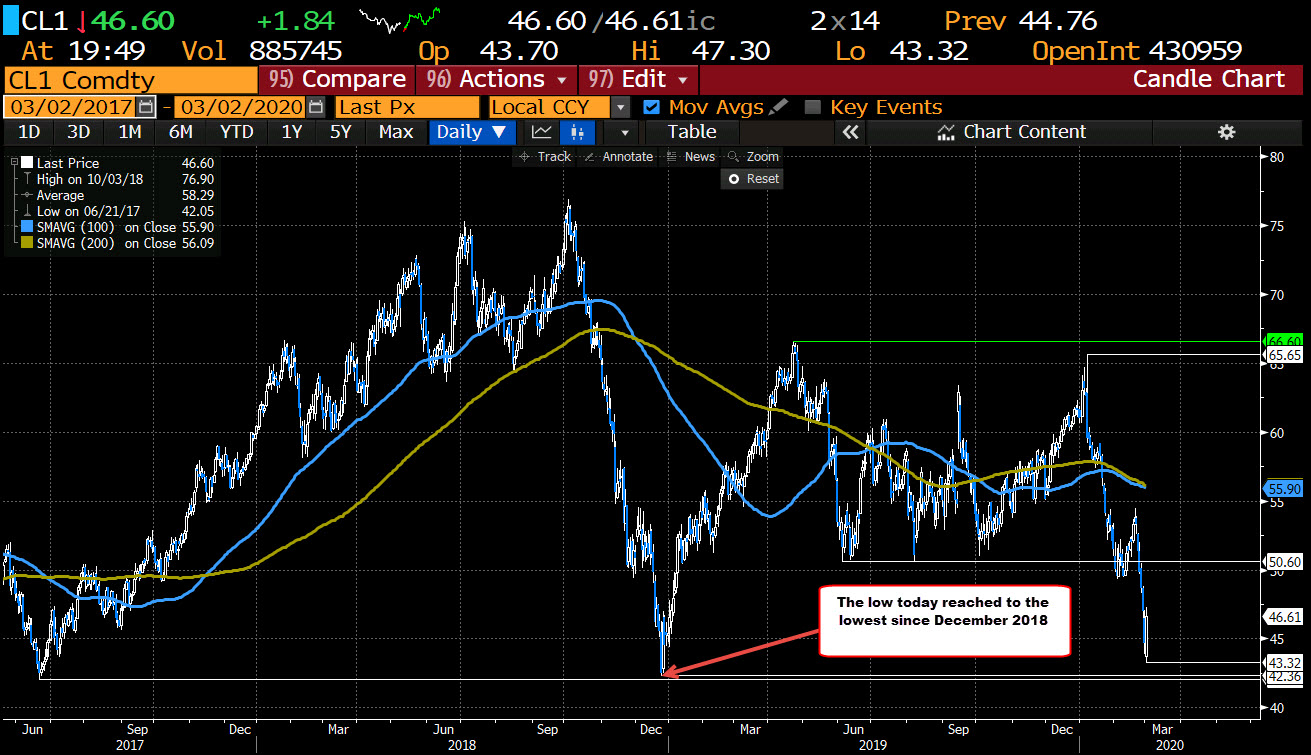Image resolution: width=1311 pixels, height=755 pixels.
Task: Click the Candle Chart title text
Action: tap(1208, 80)
